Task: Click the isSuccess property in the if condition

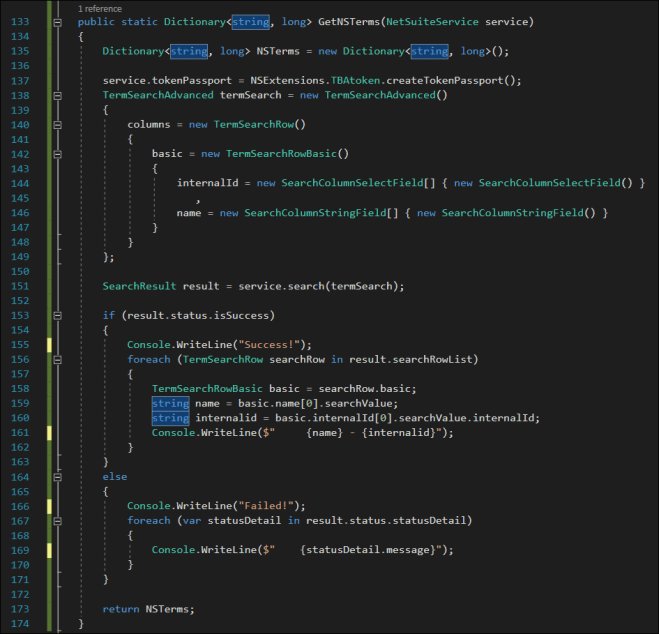Action: tap(241, 316)
